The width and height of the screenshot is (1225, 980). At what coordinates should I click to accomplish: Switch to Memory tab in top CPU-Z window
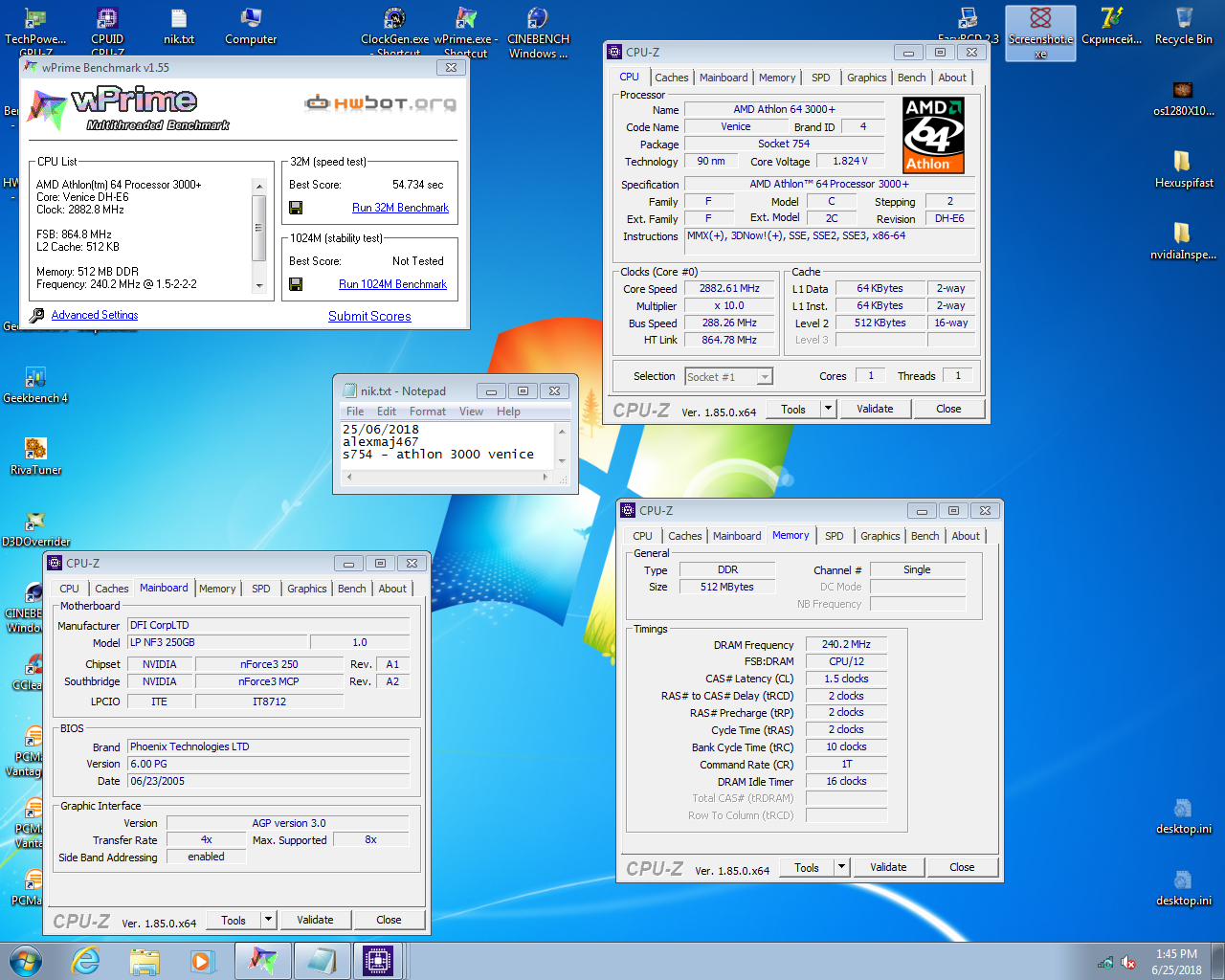777,78
